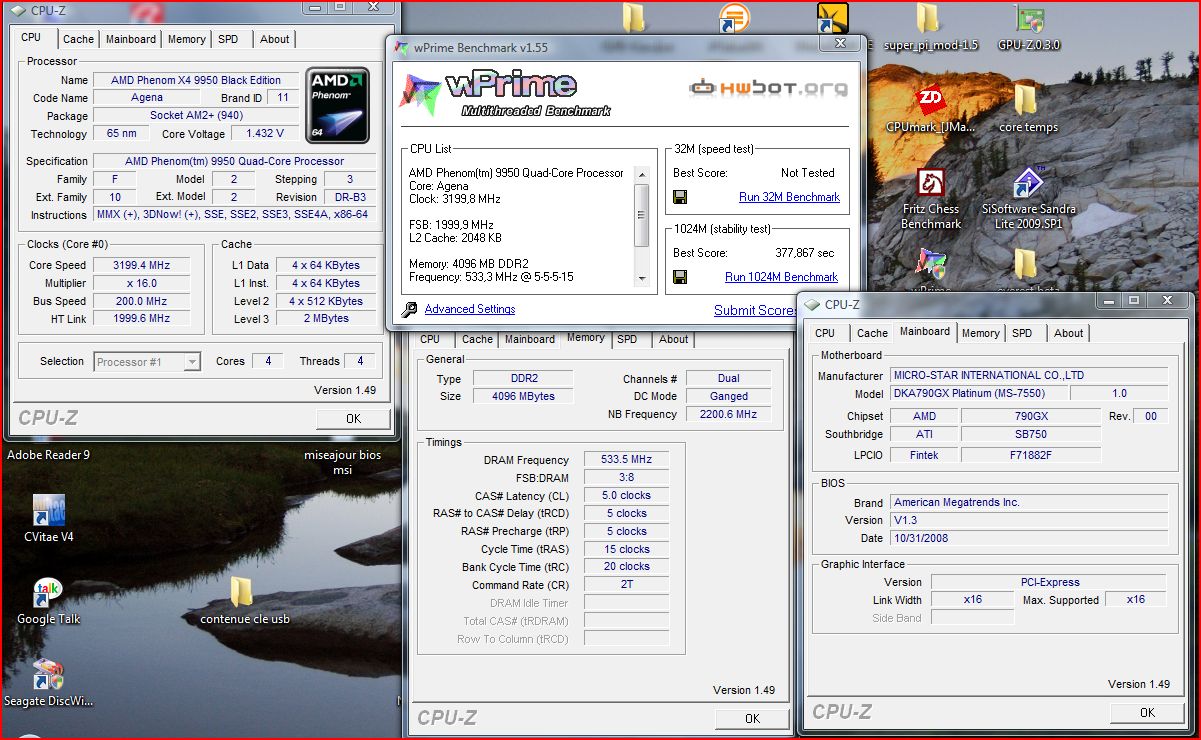The height and width of the screenshot is (740, 1201).
Task: Switch to About tab in CPU-Z Timings window
Action: pyautogui.click(x=674, y=339)
